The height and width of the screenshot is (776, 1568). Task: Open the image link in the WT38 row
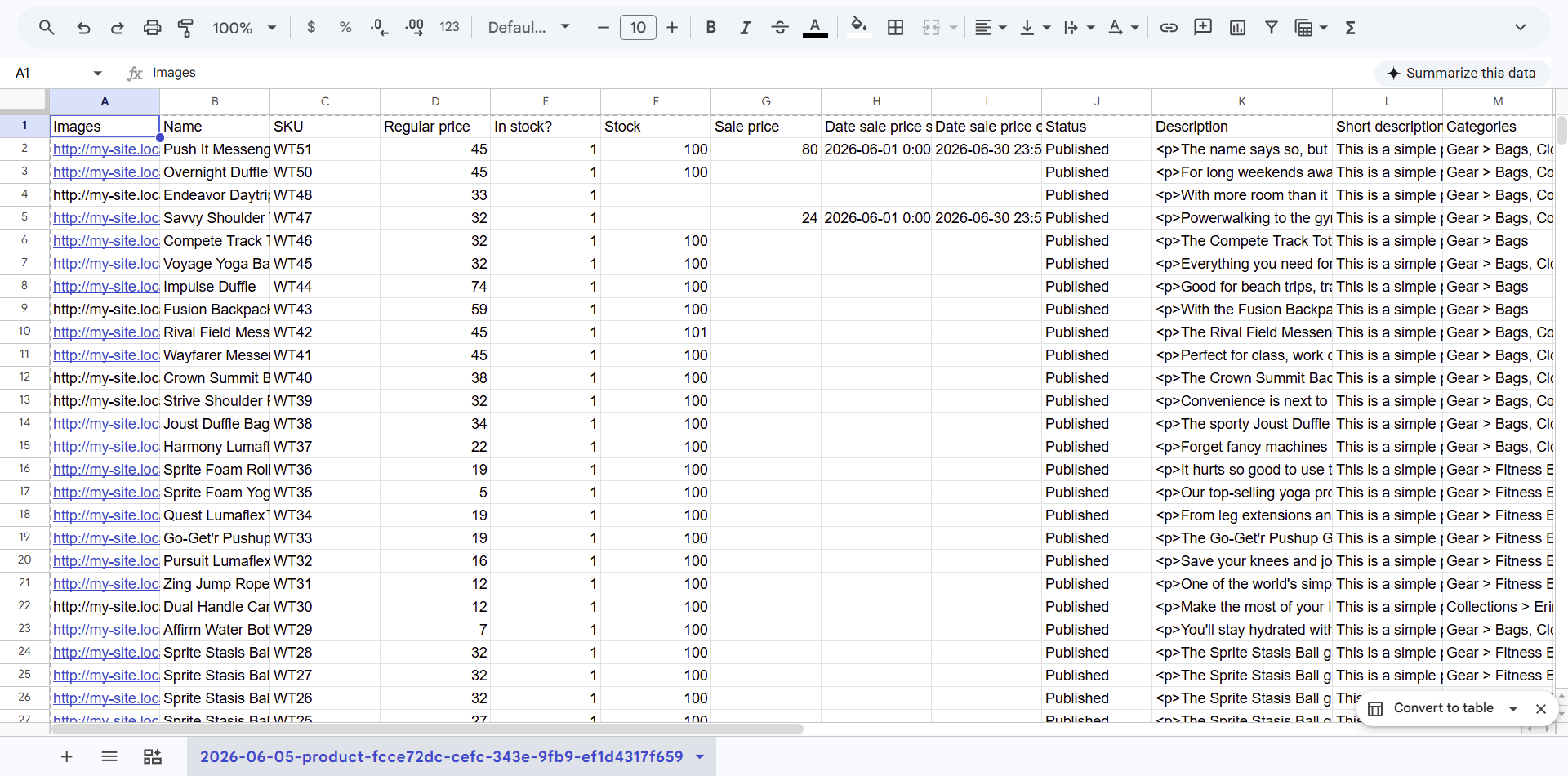[105, 424]
